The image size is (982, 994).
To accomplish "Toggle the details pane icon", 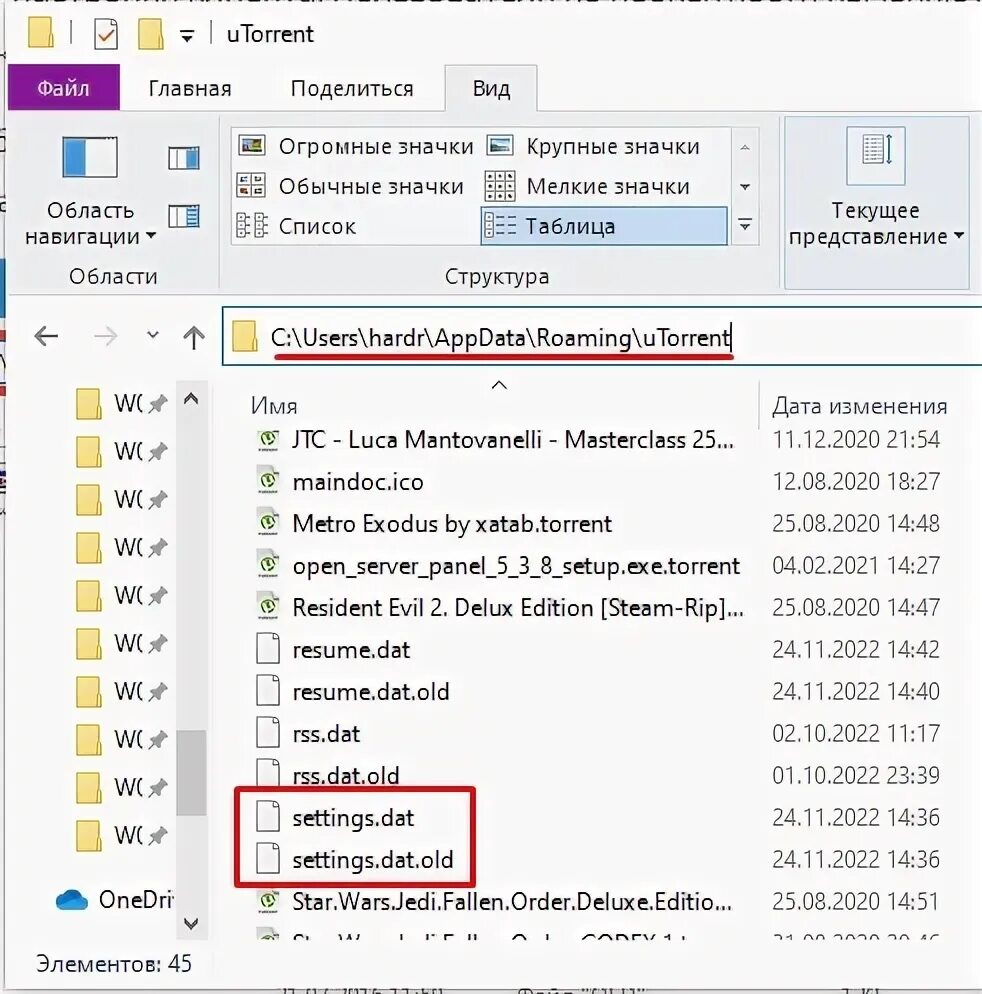I will pos(184,216).
